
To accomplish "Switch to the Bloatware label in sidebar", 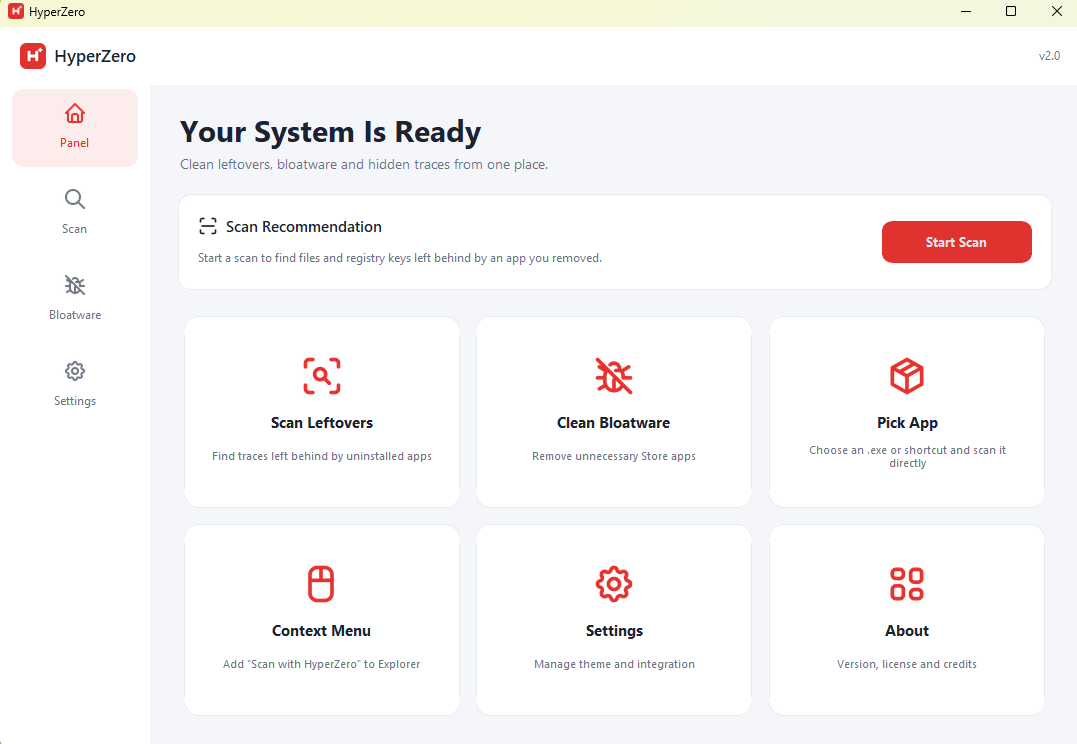I will (75, 315).
